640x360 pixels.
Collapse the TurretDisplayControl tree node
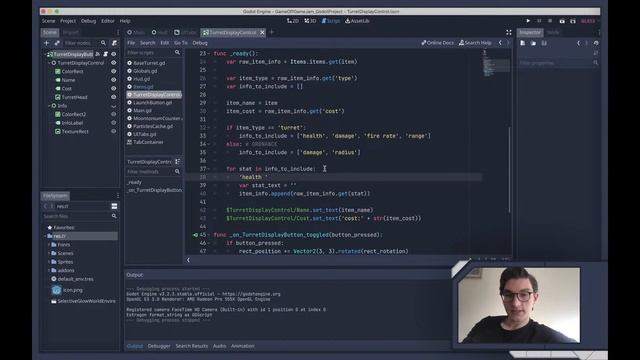(49, 63)
